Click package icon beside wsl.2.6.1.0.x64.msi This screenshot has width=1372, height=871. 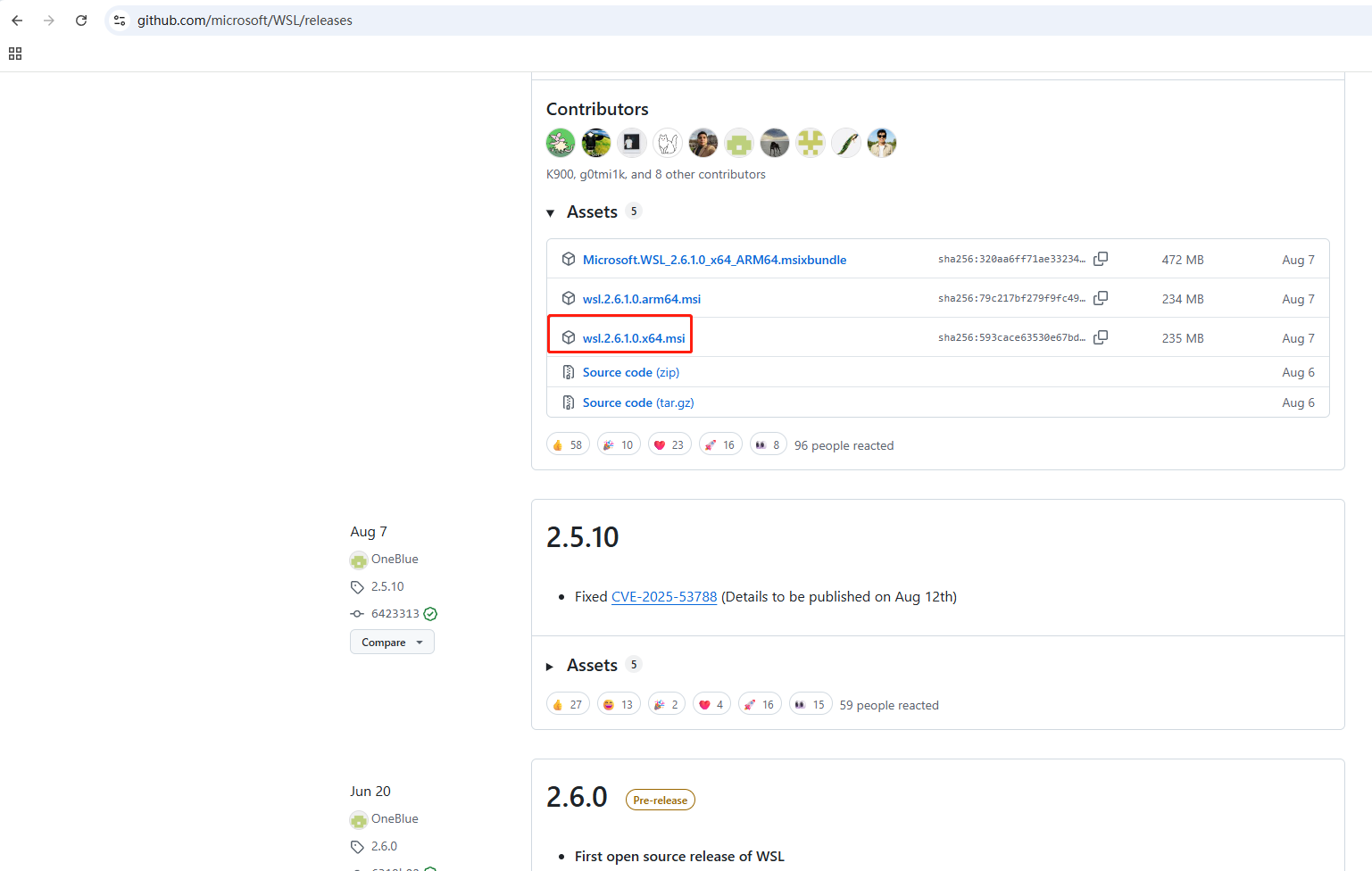click(x=569, y=337)
